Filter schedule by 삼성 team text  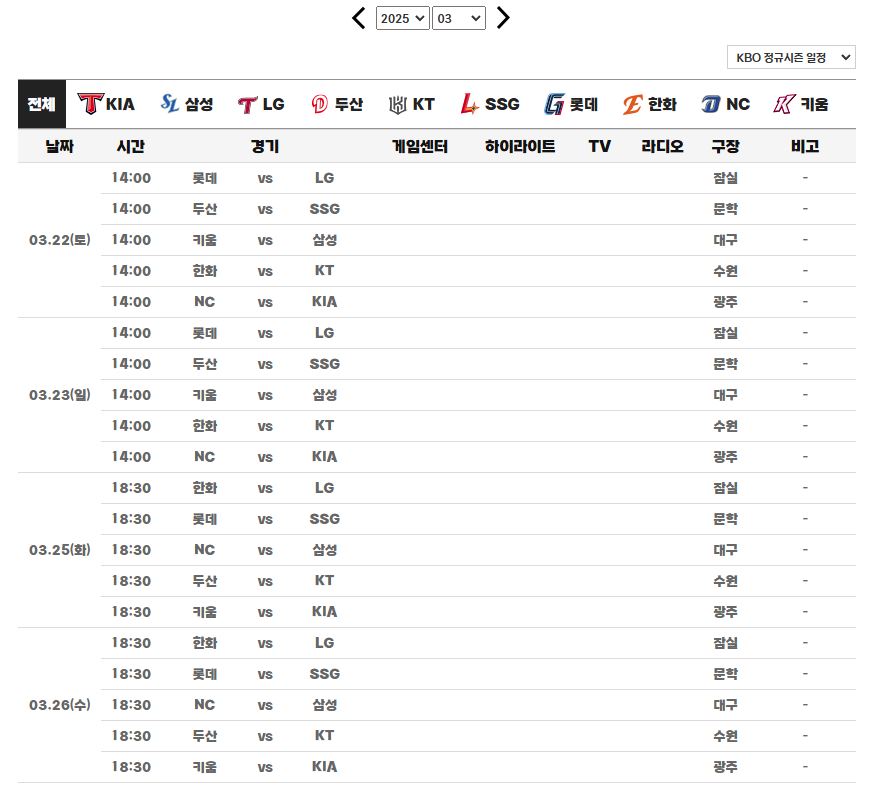click(199, 104)
